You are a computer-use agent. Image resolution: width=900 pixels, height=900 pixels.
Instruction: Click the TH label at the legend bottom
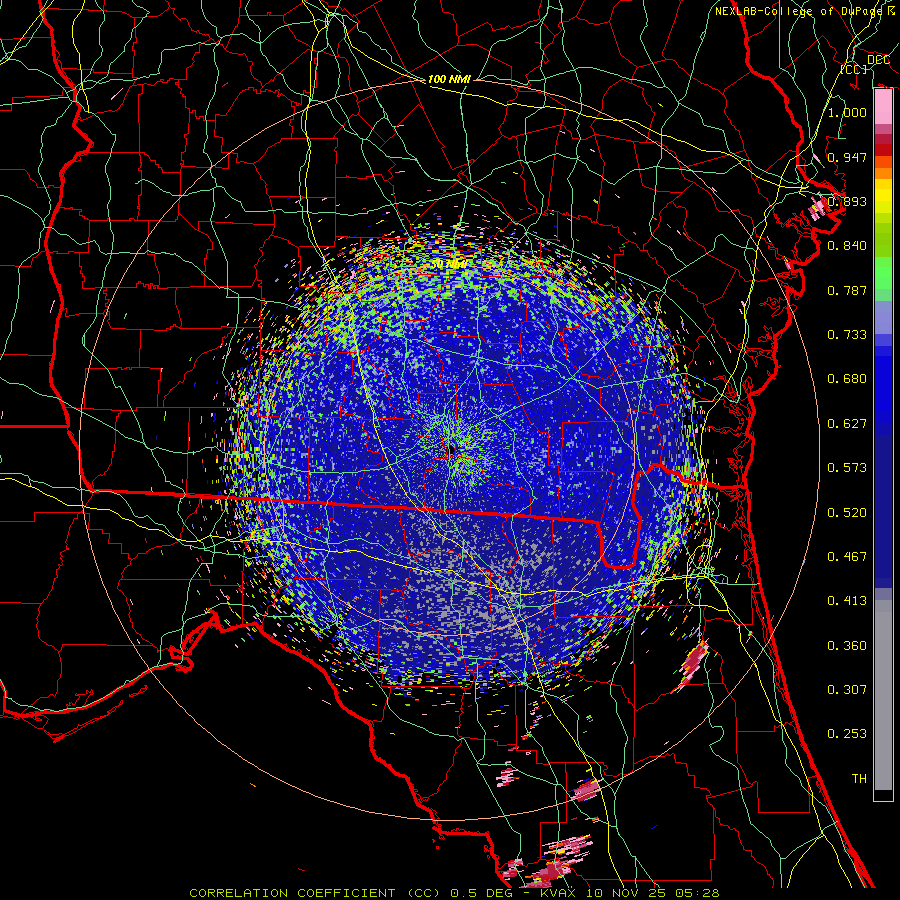pyautogui.click(x=859, y=778)
